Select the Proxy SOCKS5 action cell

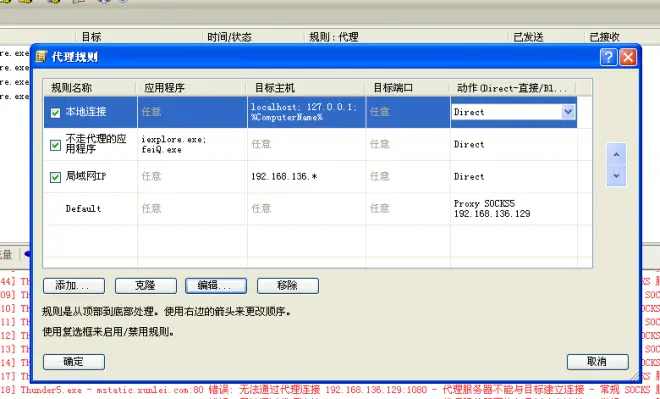pyautogui.click(x=514, y=208)
